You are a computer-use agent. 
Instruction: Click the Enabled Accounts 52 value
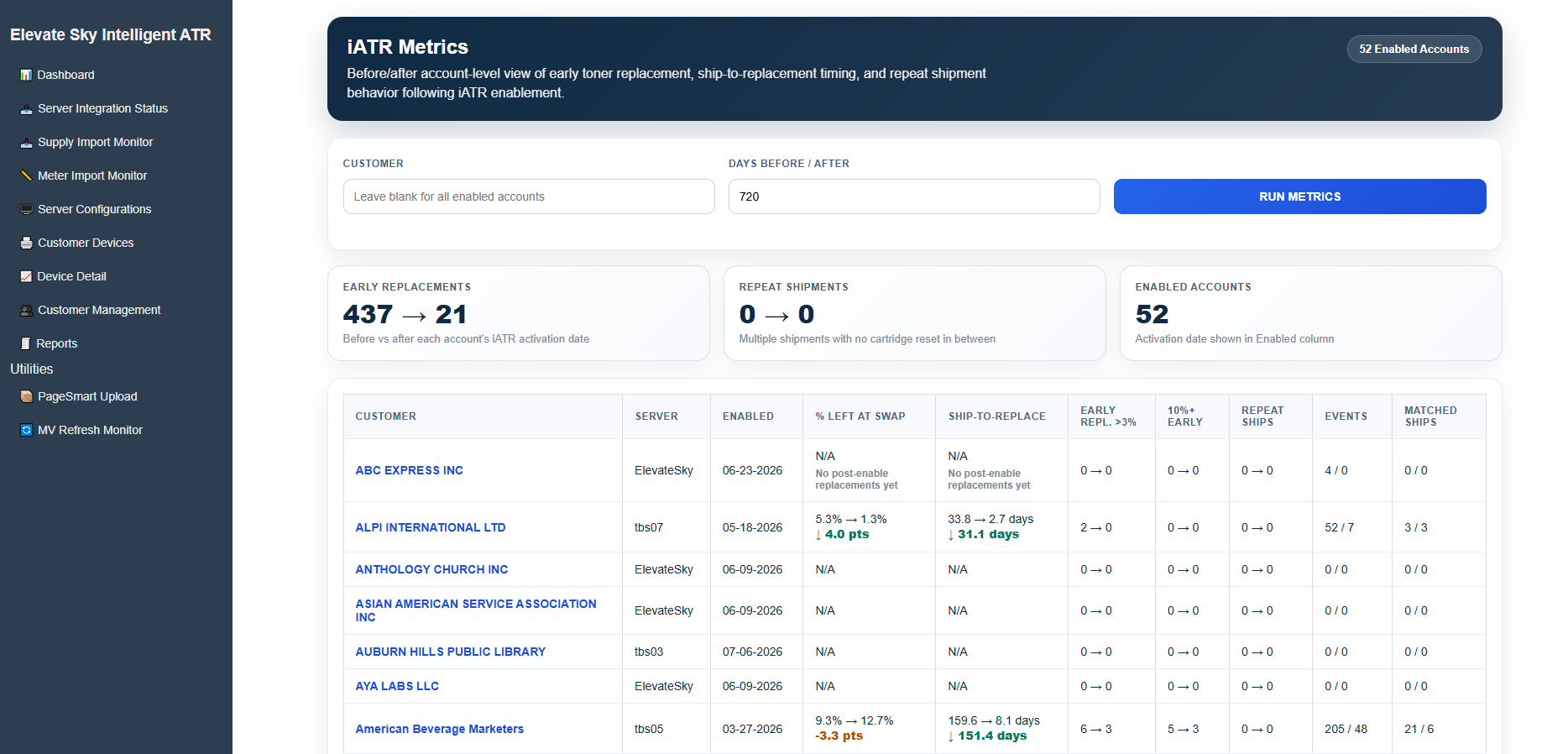pos(1152,314)
